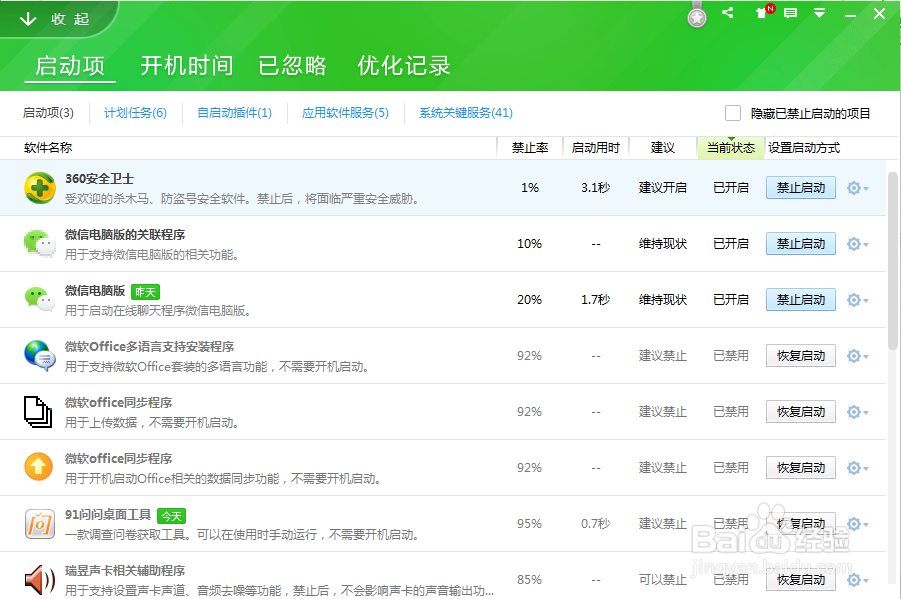Screen dimensions: 901x599
Task: Click the 微信电脑版 WeChat icon with 昨天 tag
Action: click(40, 300)
